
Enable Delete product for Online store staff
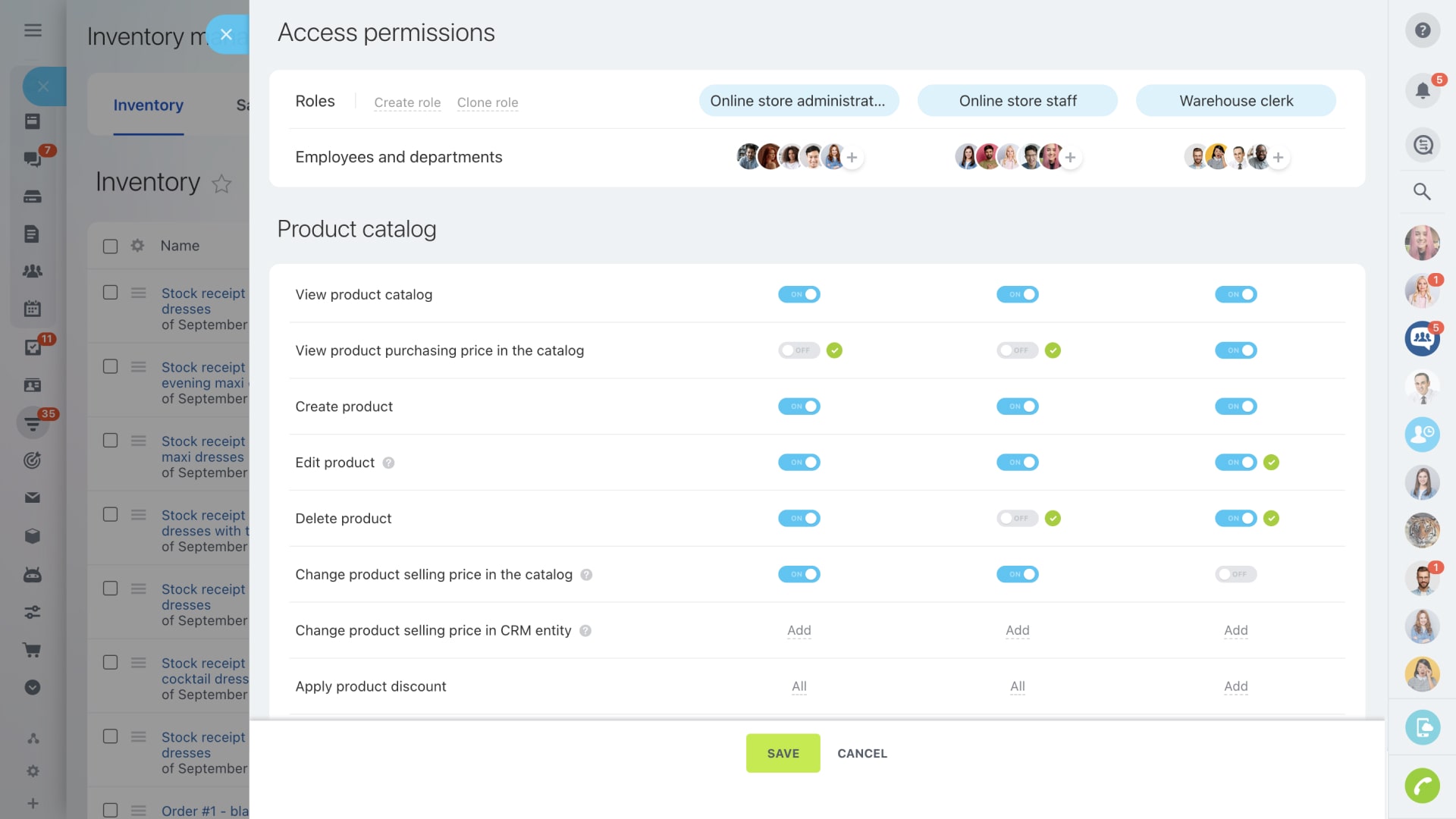coord(1017,519)
